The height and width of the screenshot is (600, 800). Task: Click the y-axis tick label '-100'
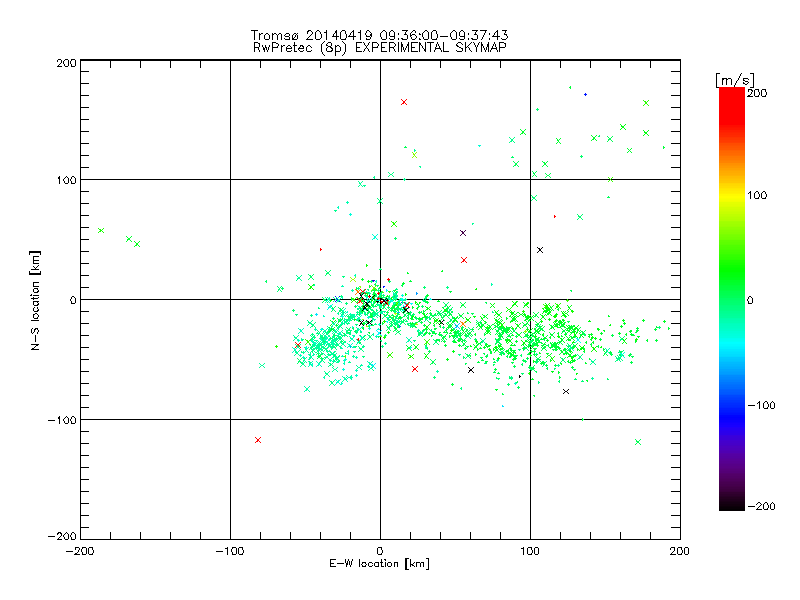pos(62,420)
